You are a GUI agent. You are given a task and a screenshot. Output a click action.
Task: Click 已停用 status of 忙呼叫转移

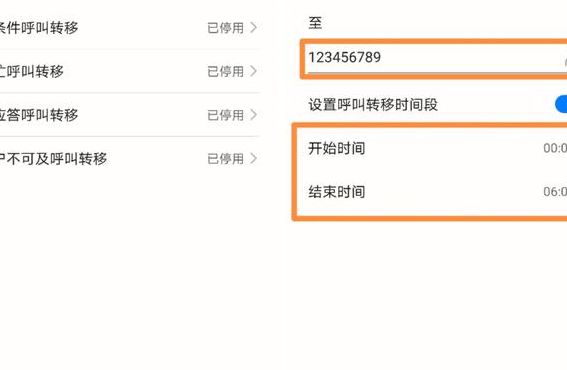[226, 72]
